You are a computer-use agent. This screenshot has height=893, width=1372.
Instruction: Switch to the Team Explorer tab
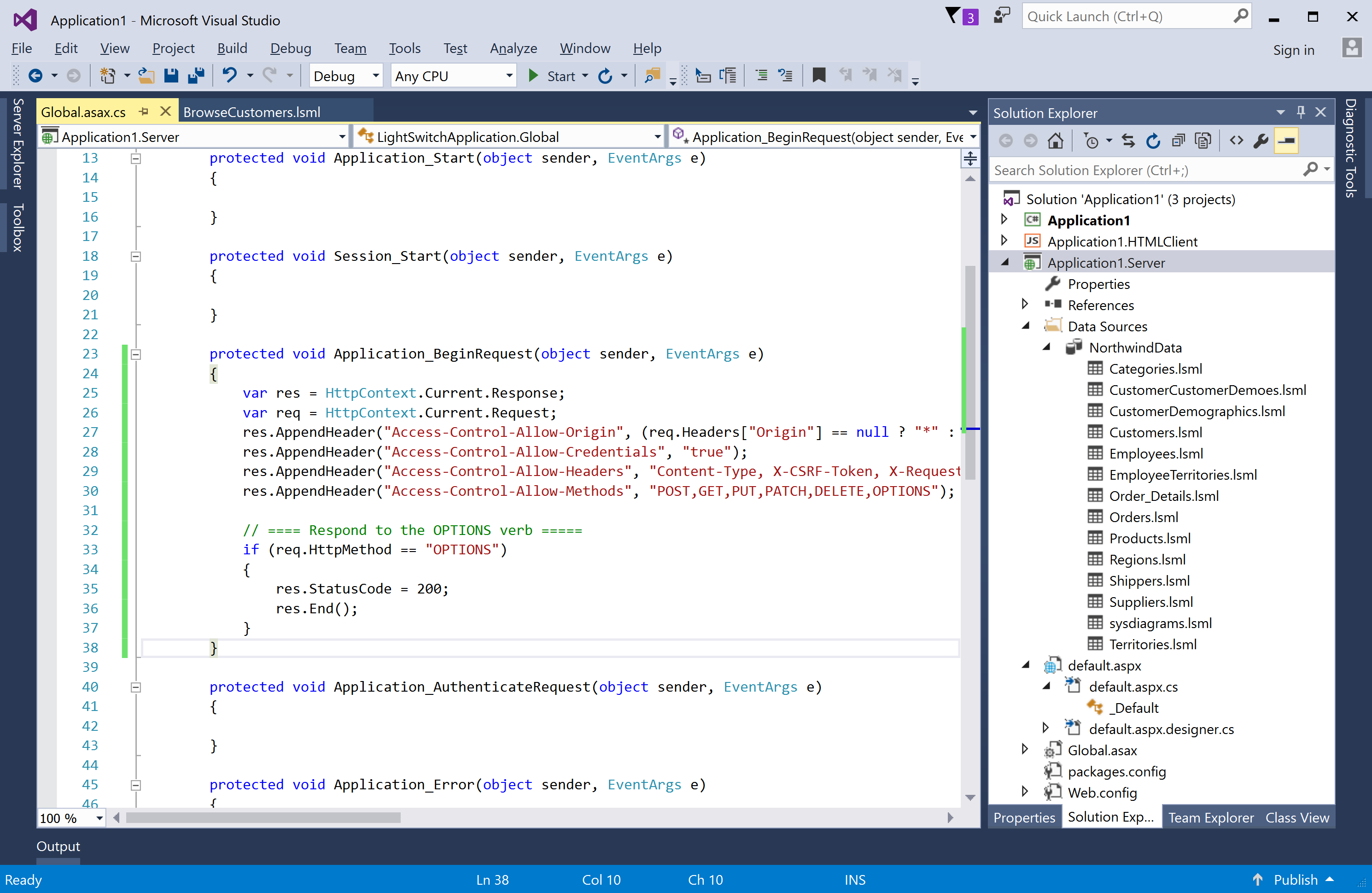pyautogui.click(x=1211, y=817)
